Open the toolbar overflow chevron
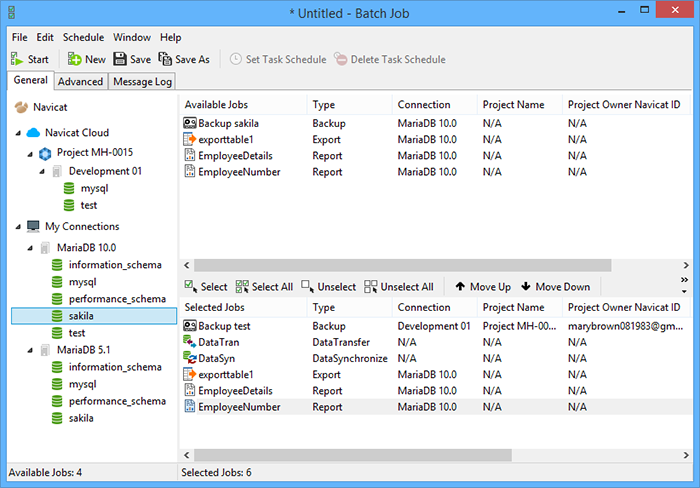The image size is (700, 488). (684, 280)
